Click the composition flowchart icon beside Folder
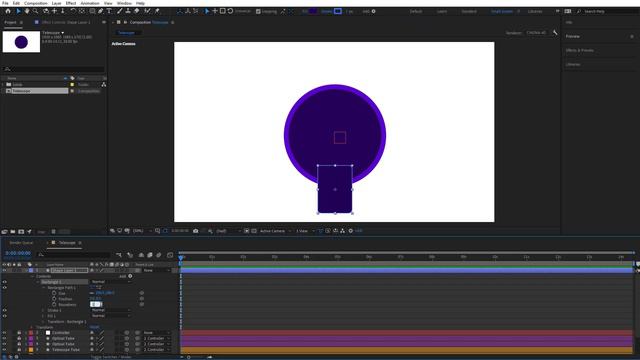Viewport: 640px width, 360px height. click(104, 84)
